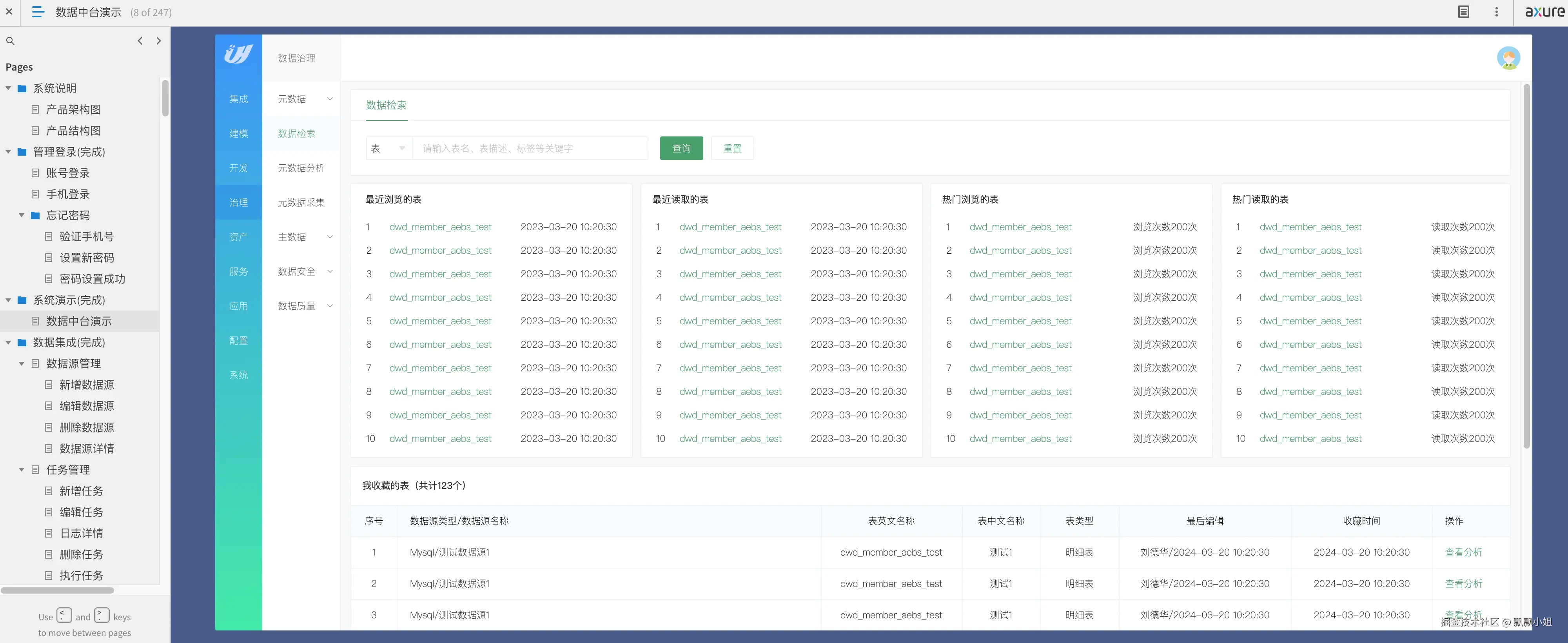Click the 查询 button
The height and width of the screenshot is (643, 1568).
click(681, 148)
